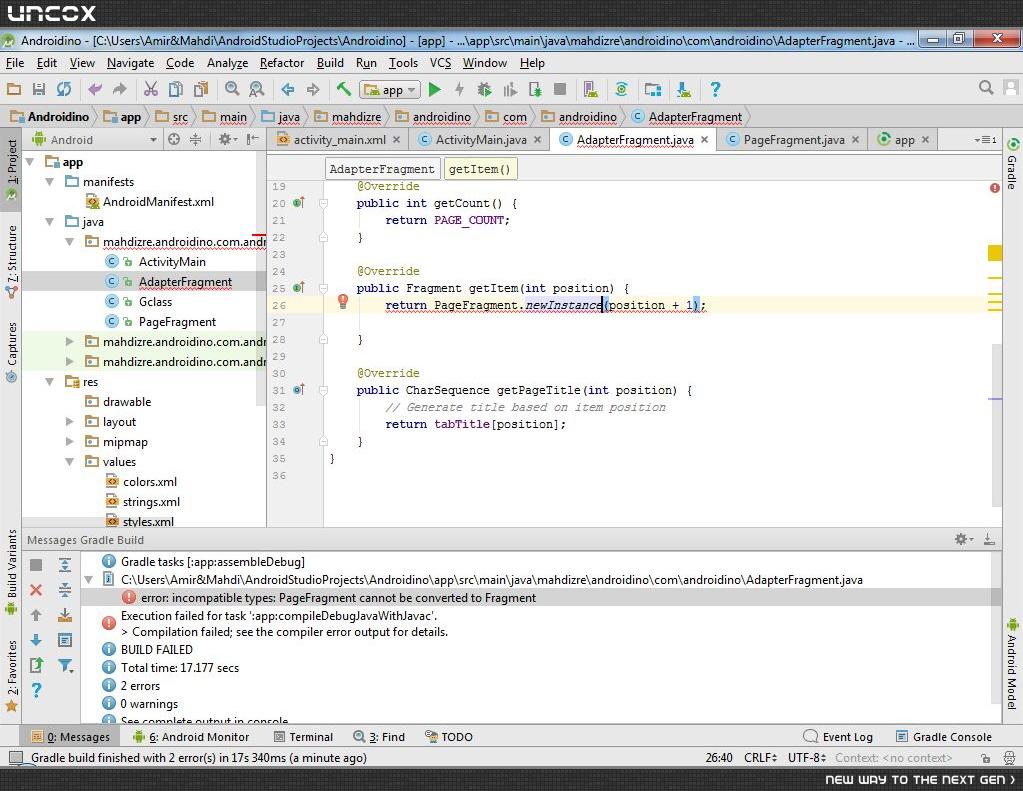Click the Undo arrow icon
1023x791 pixels.
point(95,89)
